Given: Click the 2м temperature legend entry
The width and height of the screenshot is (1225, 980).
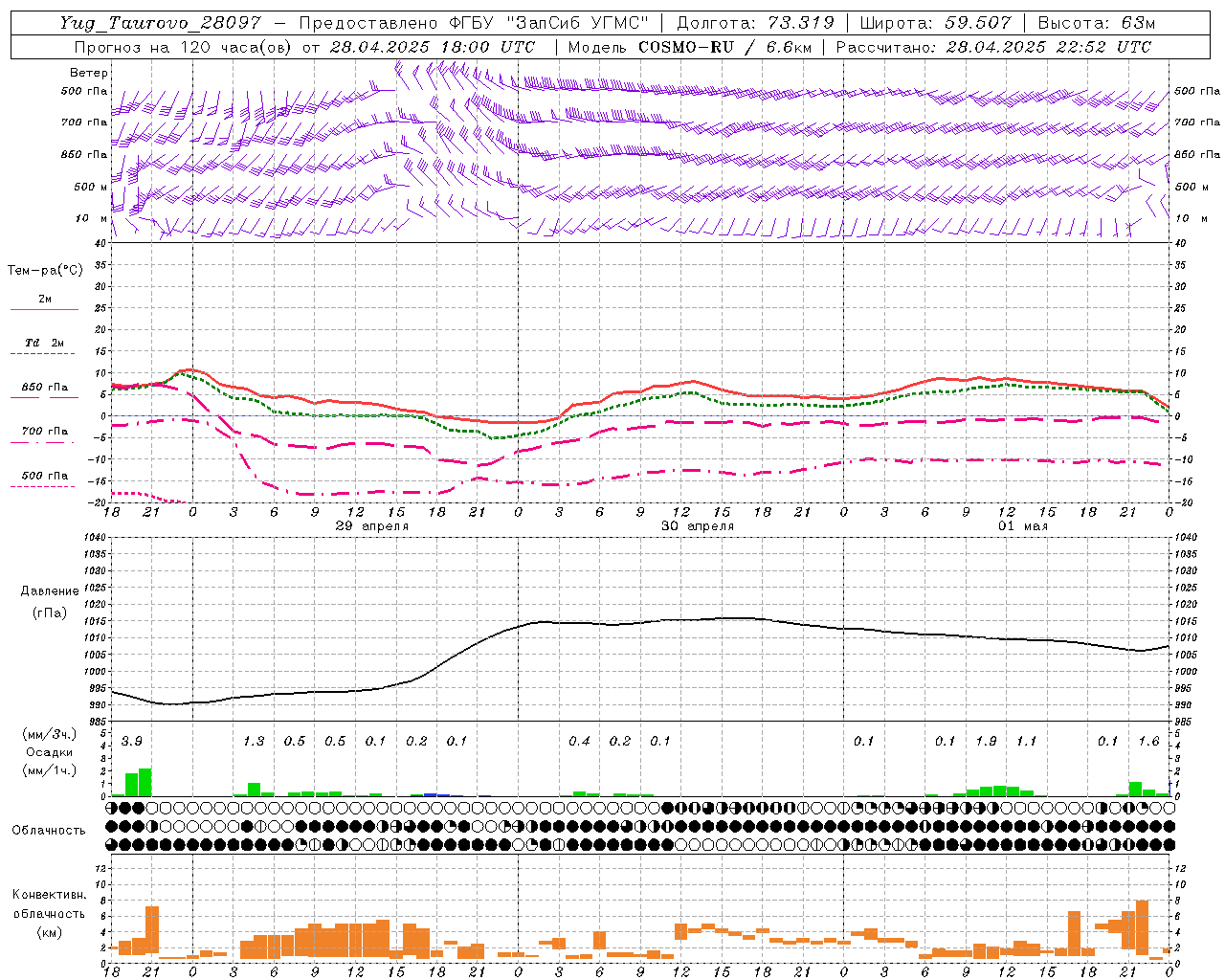Looking at the screenshot, I should 45,300.
